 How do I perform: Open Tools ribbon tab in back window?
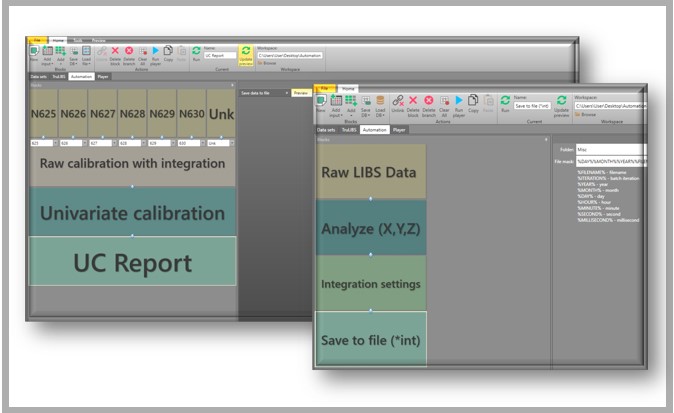[78, 40]
